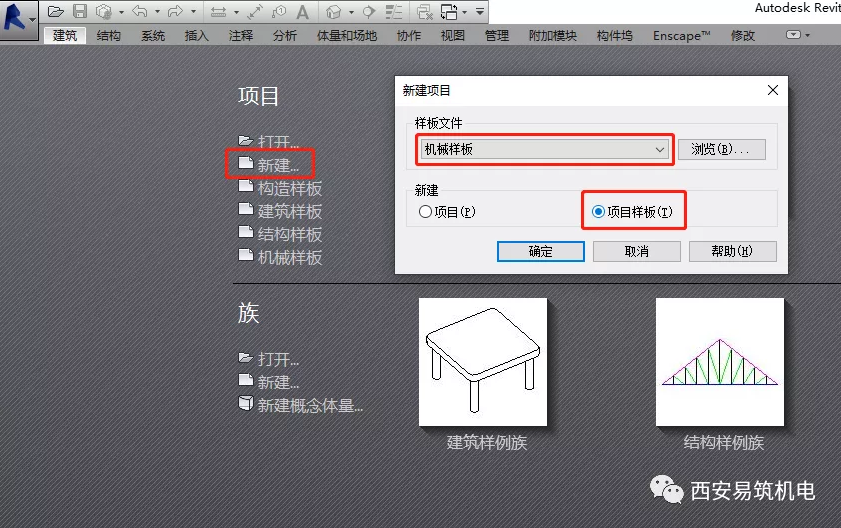Open the Measure tool dropdown arrow
The width and height of the screenshot is (841, 528).
click(236, 11)
